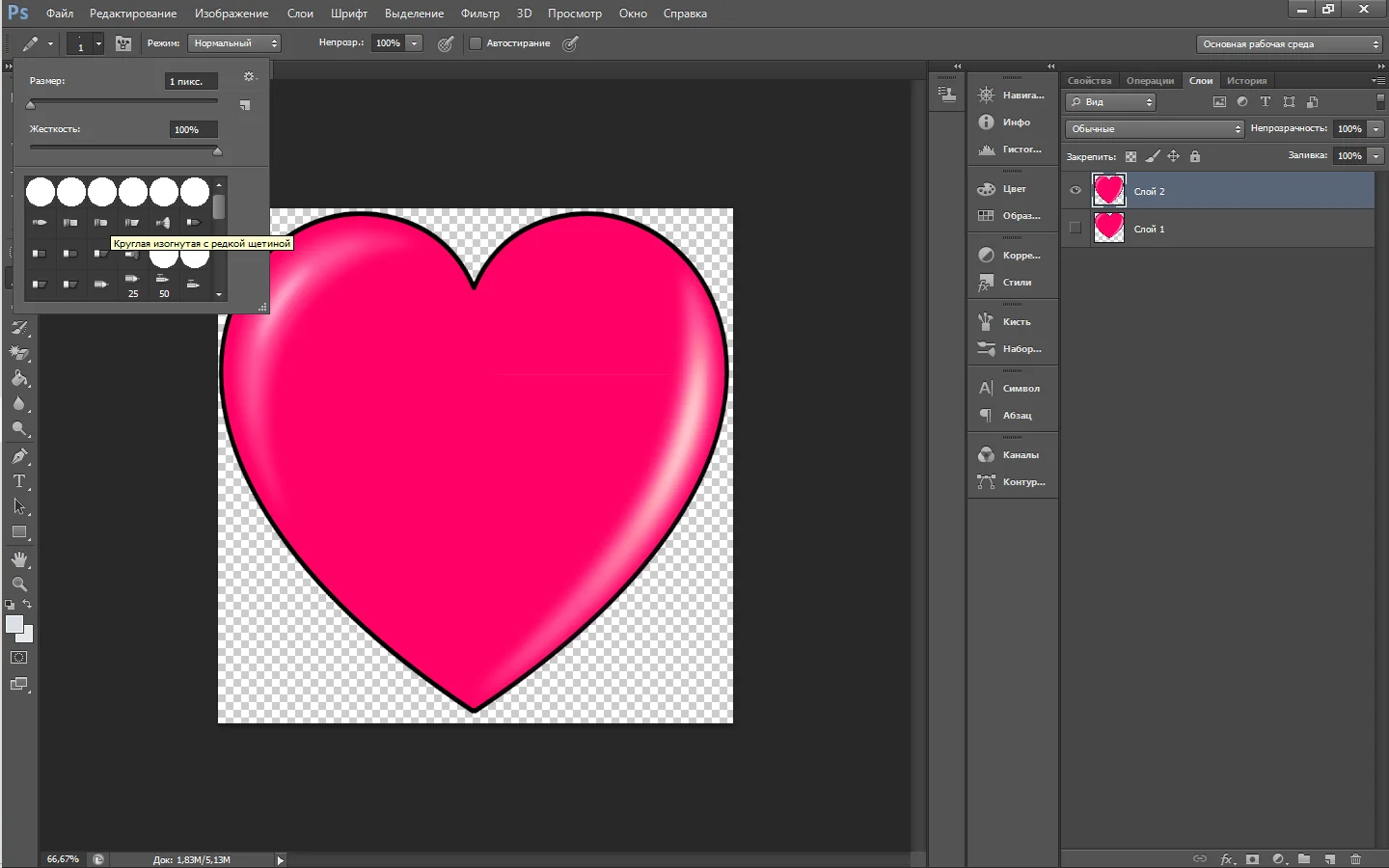Click the foreground color swatch

pos(14,625)
